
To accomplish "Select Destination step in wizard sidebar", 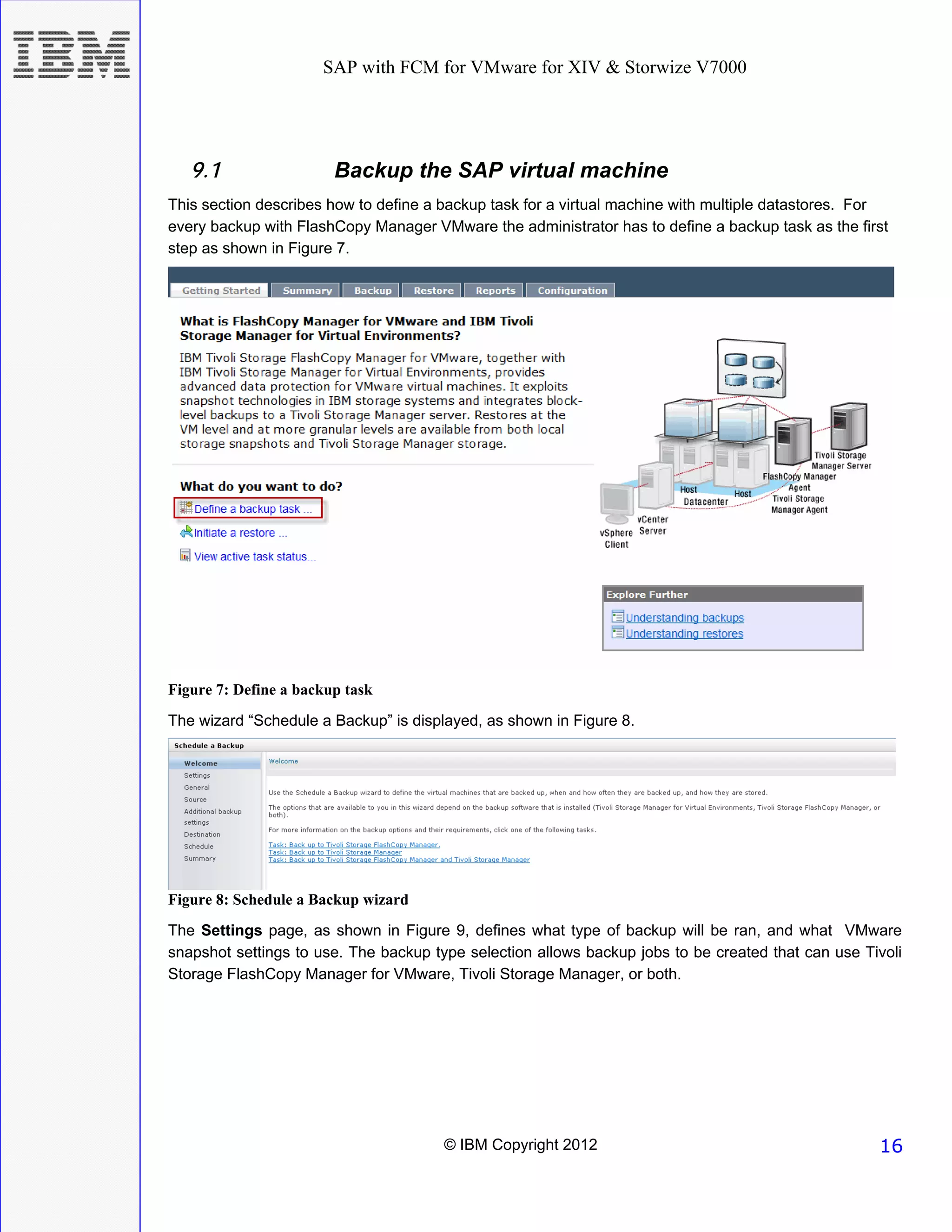I will [x=202, y=835].
